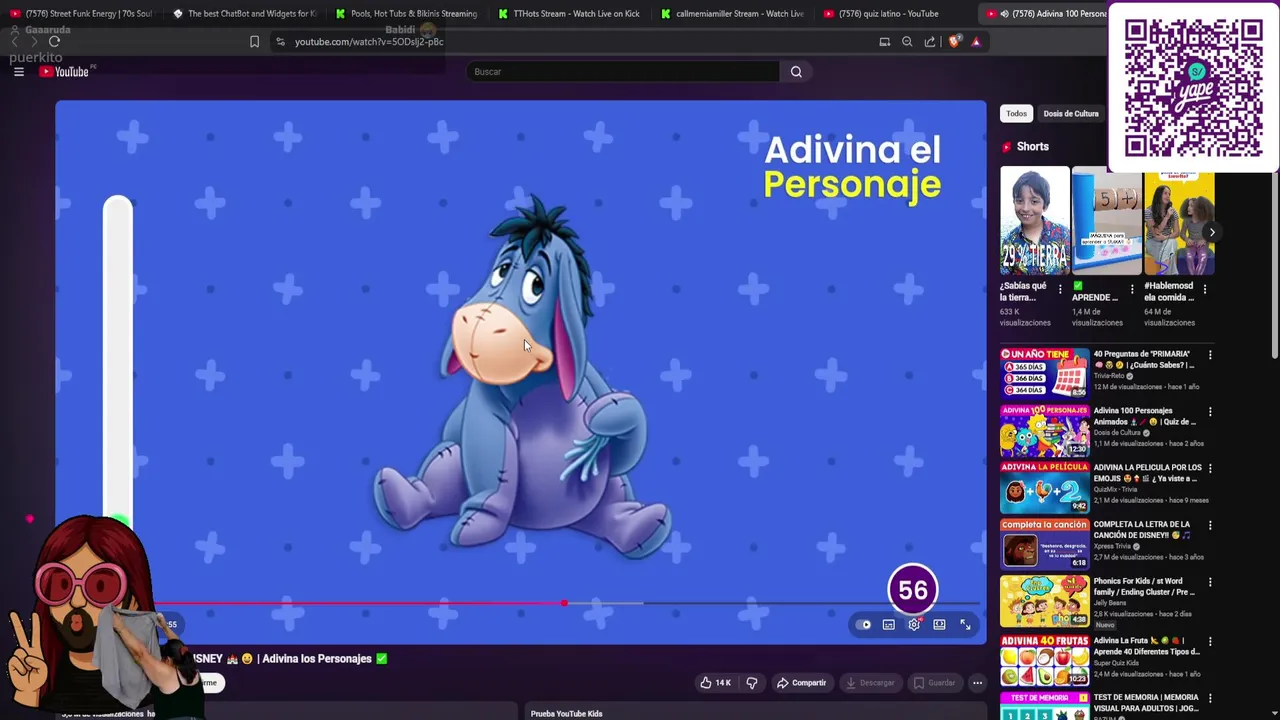This screenshot has width=1280, height=720.
Task: Open options for Phonics For Kids video
Action: tap(1210, 582)
